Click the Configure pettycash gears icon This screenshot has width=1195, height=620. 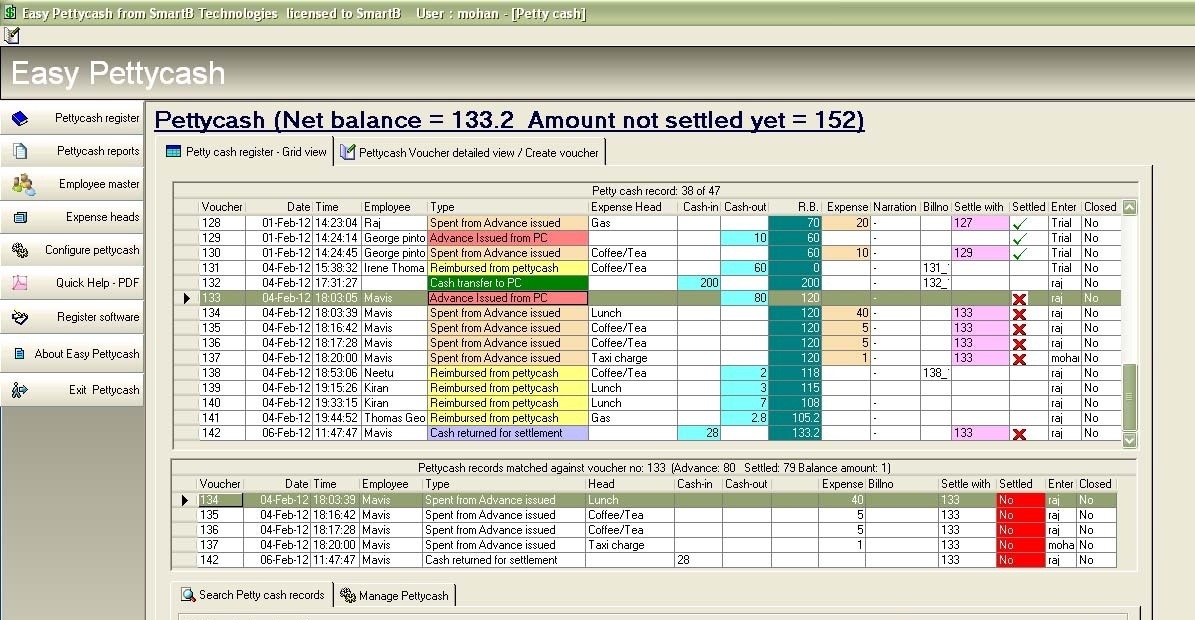coord(20,250)
